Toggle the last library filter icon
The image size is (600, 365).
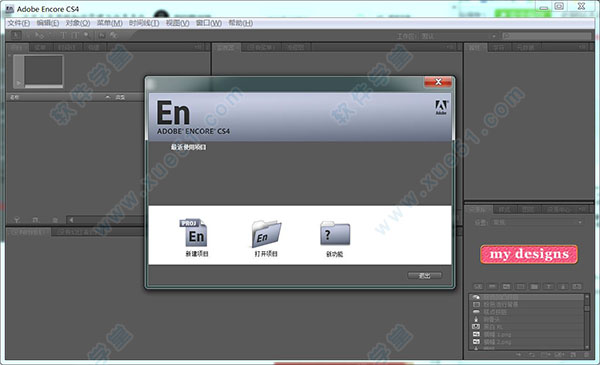click(x=577, y=286)
